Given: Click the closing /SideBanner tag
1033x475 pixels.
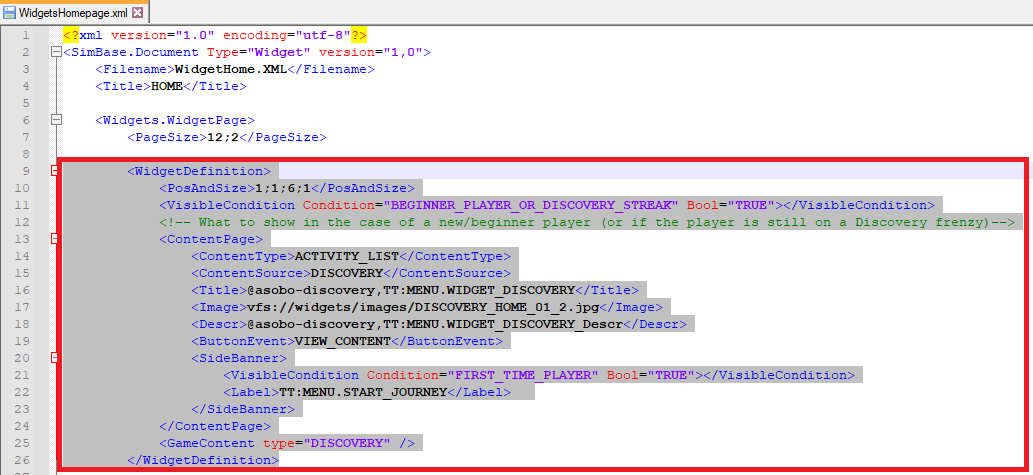Looking at the screenshot, I should (x=242, y=409).
